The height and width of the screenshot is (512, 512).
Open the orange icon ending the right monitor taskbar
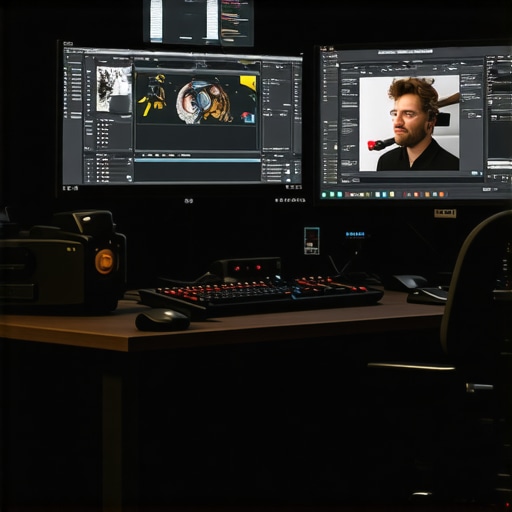point(442,194)
